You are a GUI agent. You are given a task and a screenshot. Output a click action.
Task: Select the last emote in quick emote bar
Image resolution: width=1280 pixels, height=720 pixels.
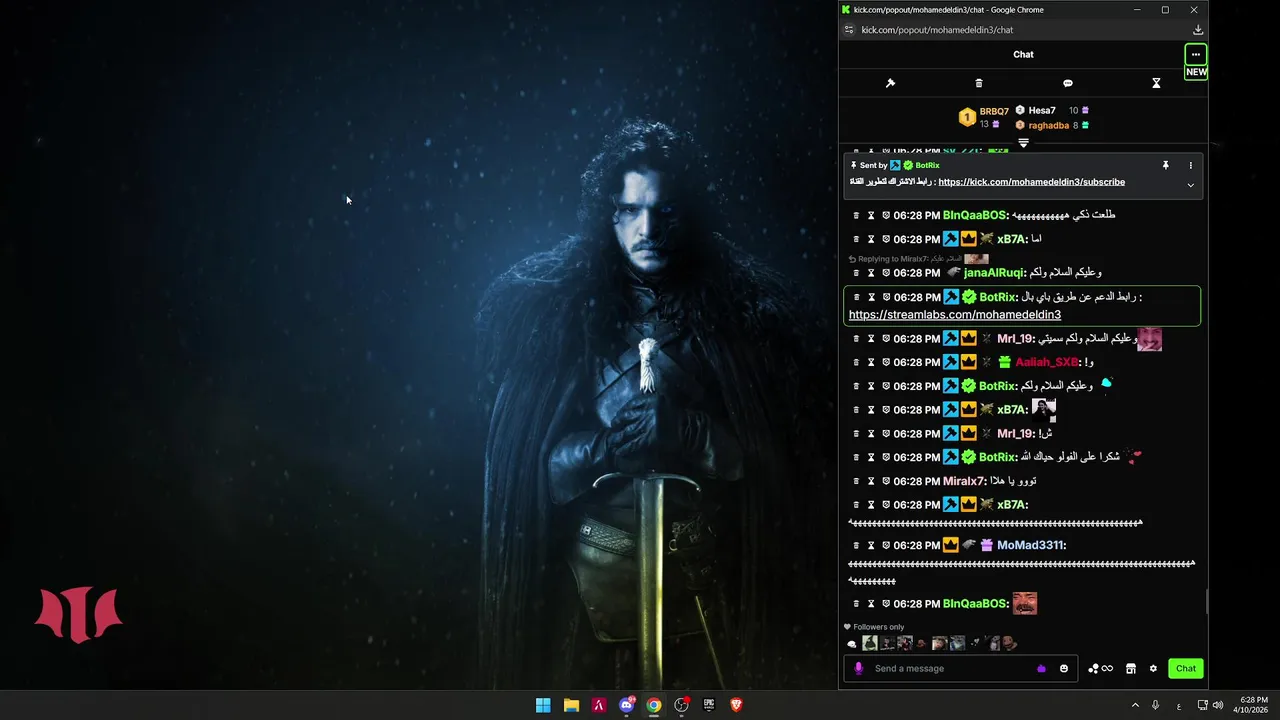coord(1010,643)
